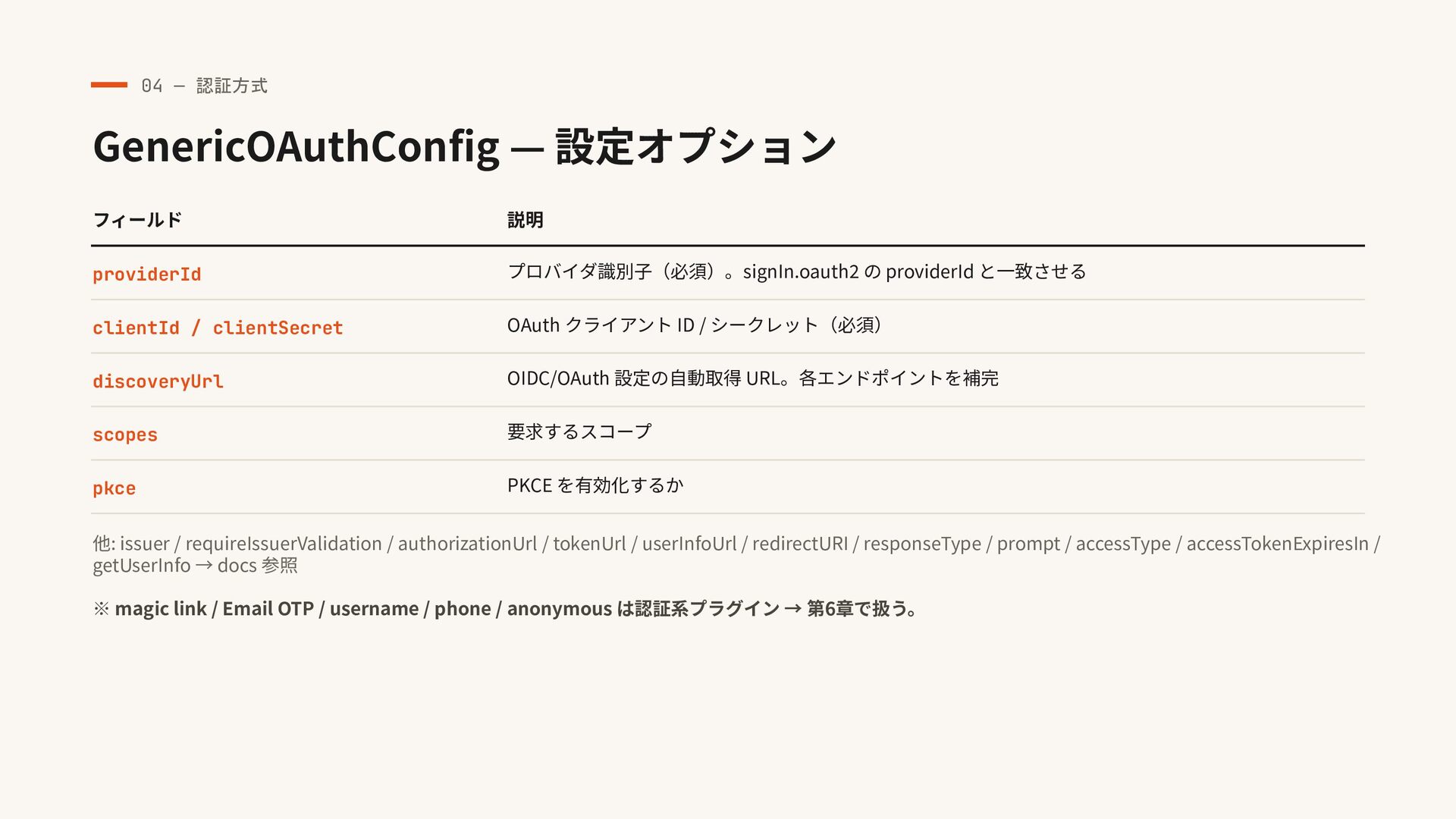Image resolution: width=1456 pixels, height=819 pixels.
Task: Select the discoveryUrl field name
Action: pos(158,381)
